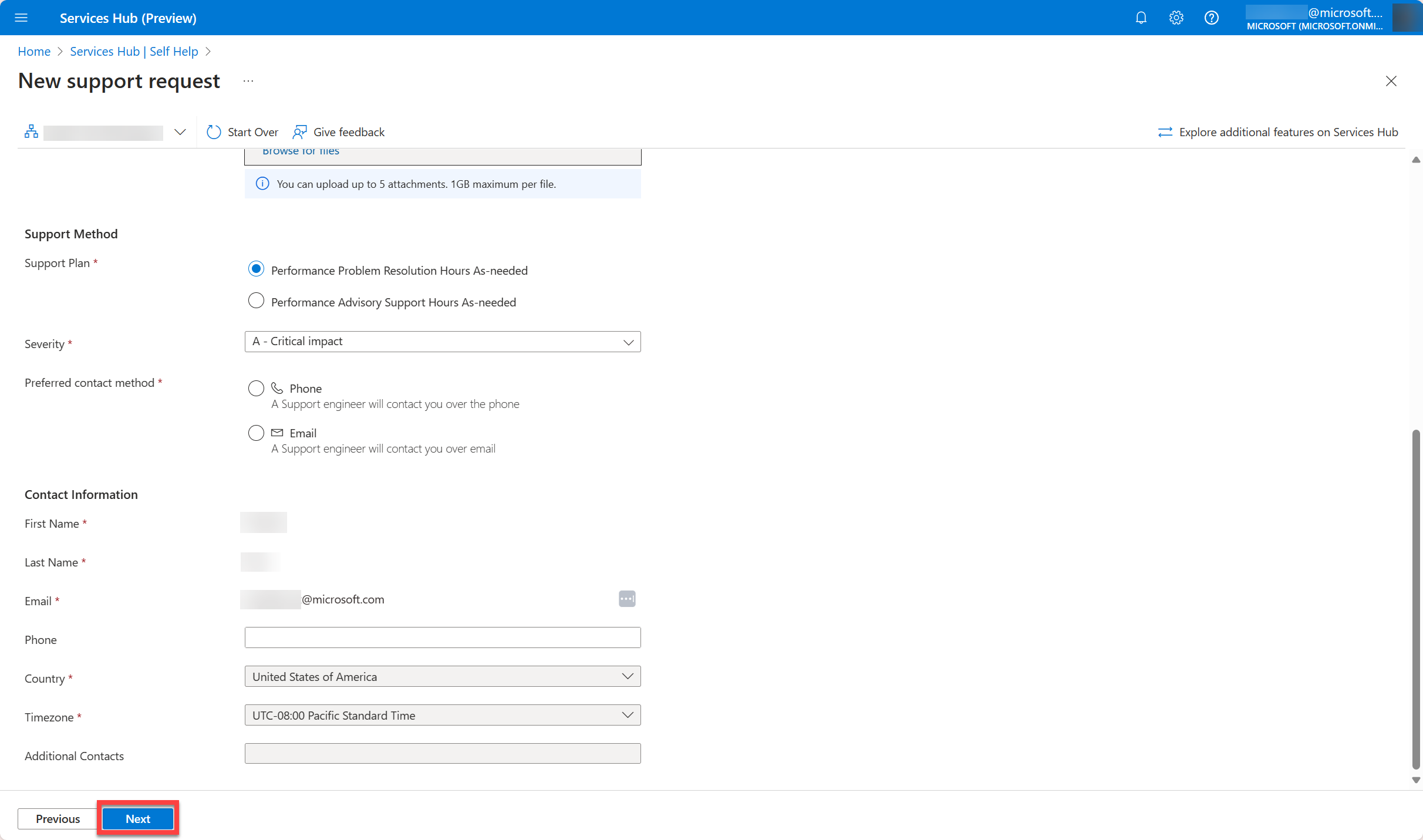This screenshot has height=840, width=1423.
Task: Click the help question mark icon
Action: pyautogui.click(x=1211, y=17)
